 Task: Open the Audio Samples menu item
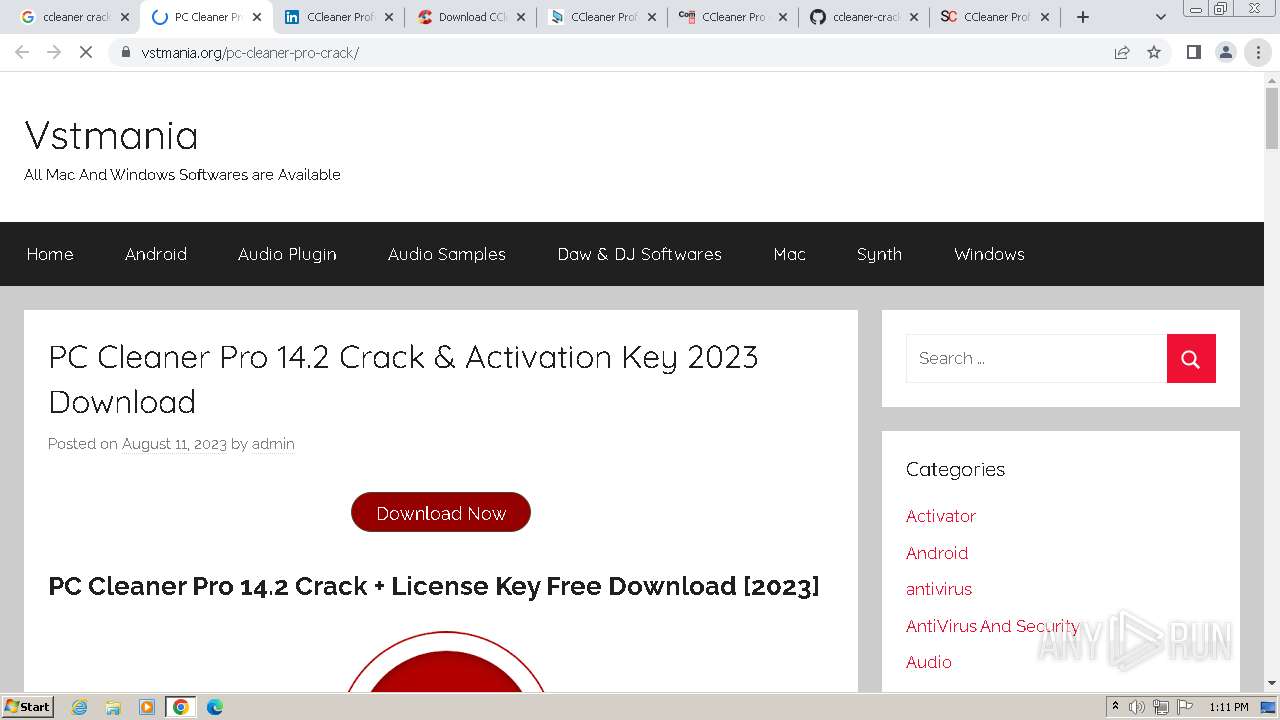[x=447, y=254]
